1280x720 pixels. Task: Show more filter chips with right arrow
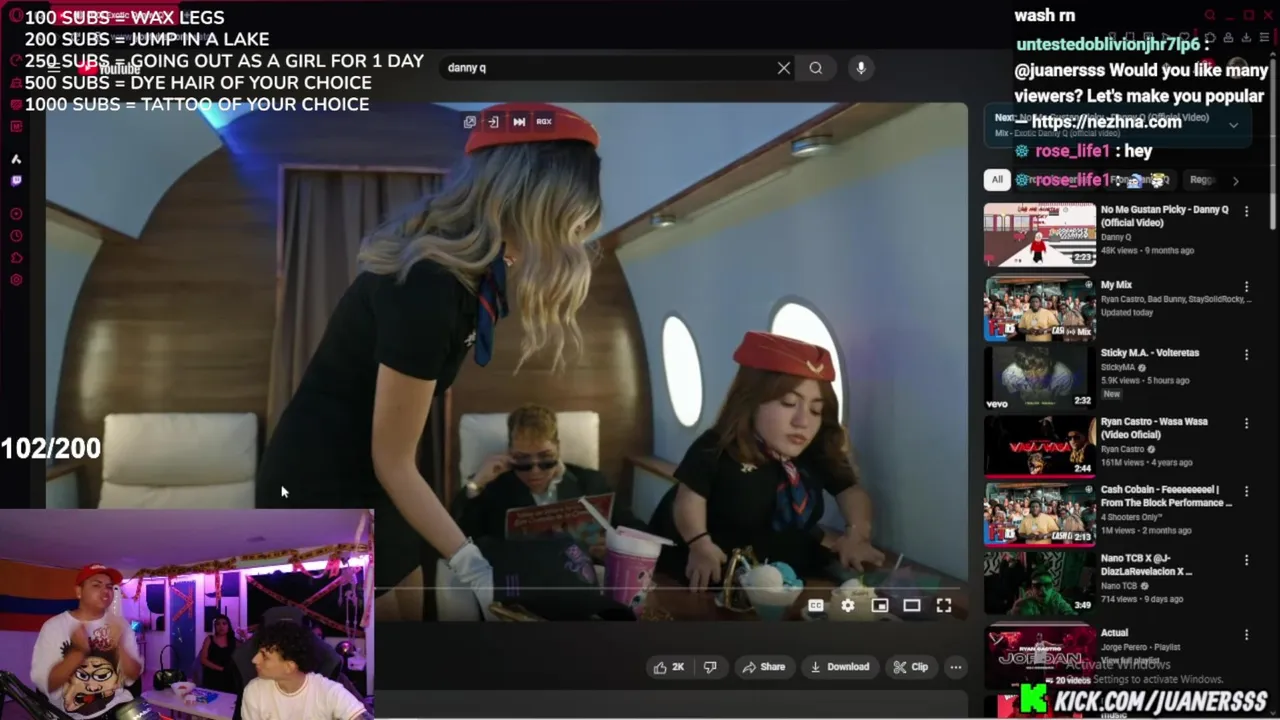[1235, 180]
